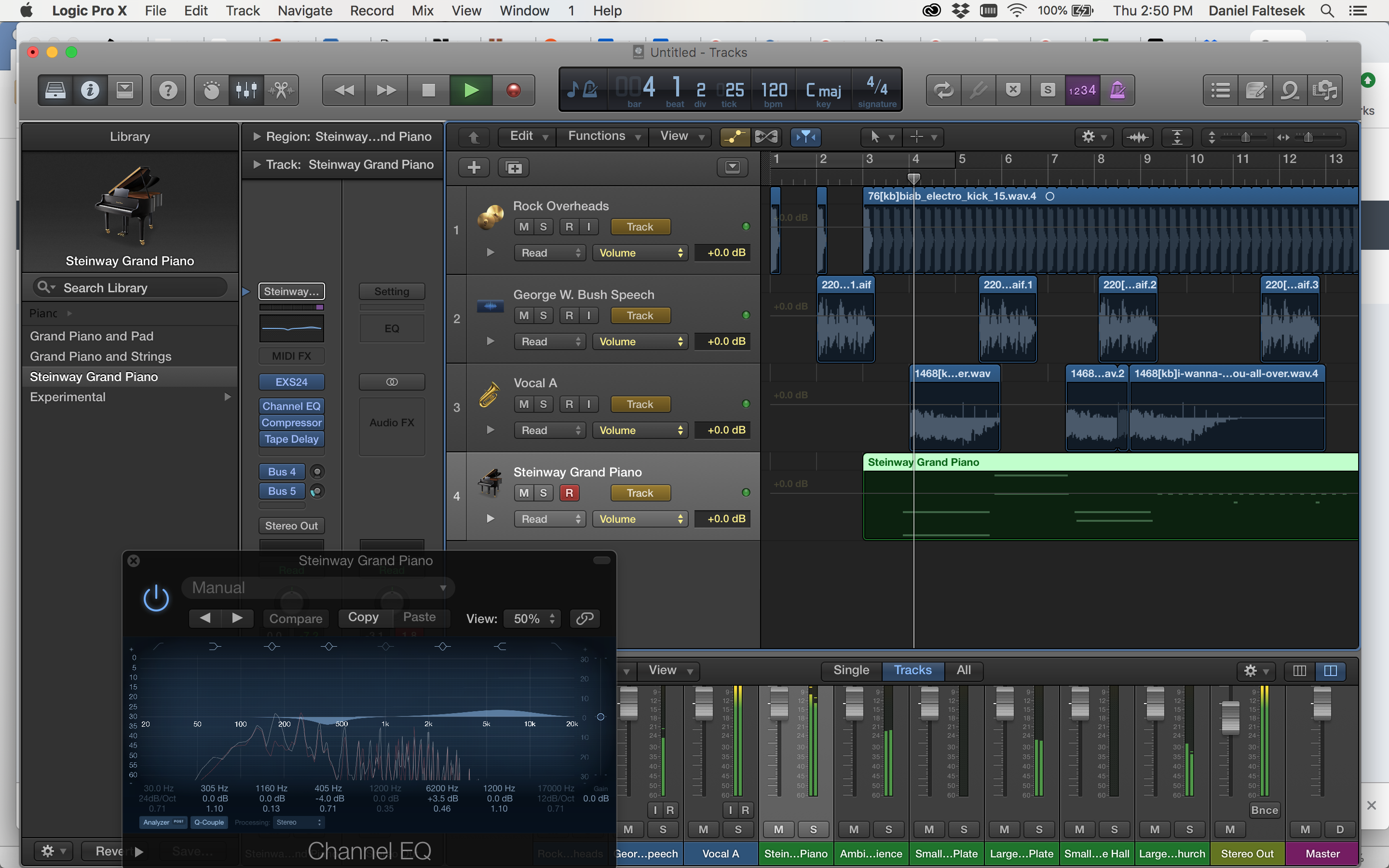The height and width of the screenshot is (868, 1389).
Task: Toggle Count-in 1234 button
Action: point(1082,90)
